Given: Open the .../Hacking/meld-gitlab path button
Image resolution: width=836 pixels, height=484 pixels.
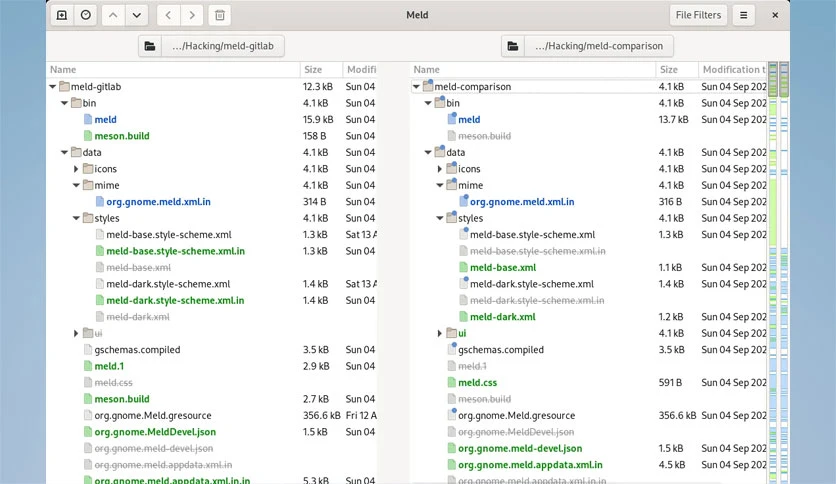Looking at the screenshot, I should (223, 46).
